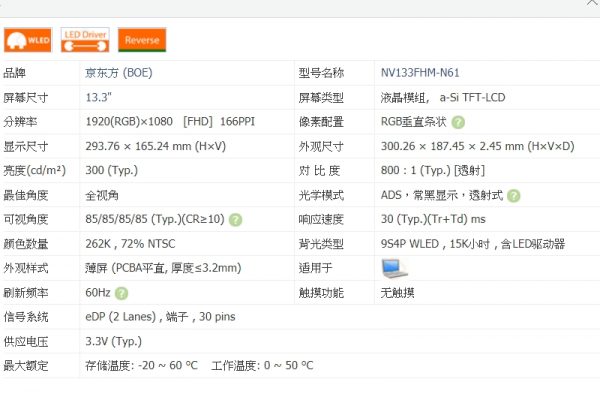Image resolution: width=600 pixels, height=403 pixels.
Task: Click the 显示尺寸 label
Action: pyautogui.click(x=26, y=146)
